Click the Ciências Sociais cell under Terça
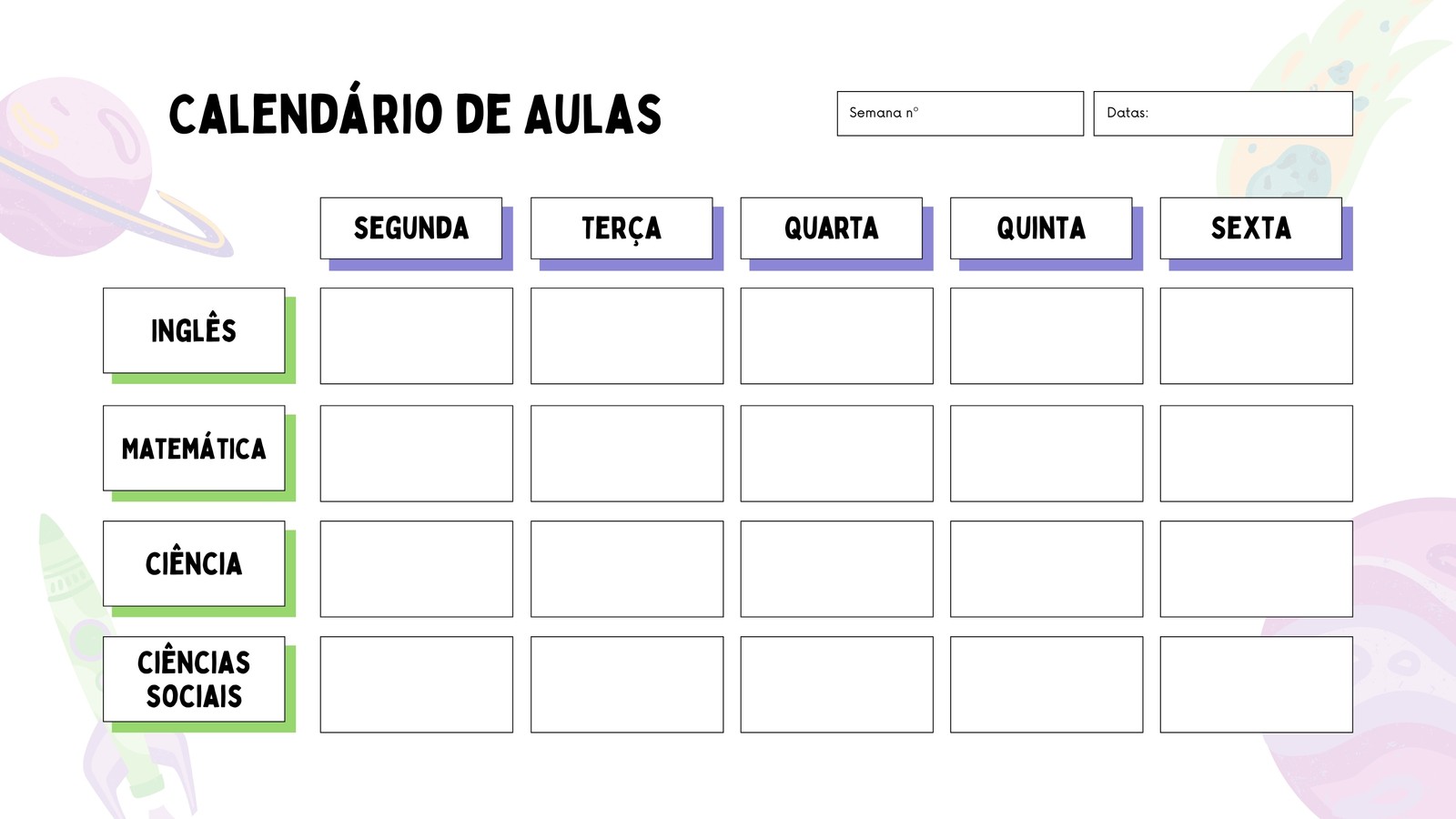Image resolution: width=1456 pixels, height=819 pixels. pyautogui.click(x=627, y=684)
